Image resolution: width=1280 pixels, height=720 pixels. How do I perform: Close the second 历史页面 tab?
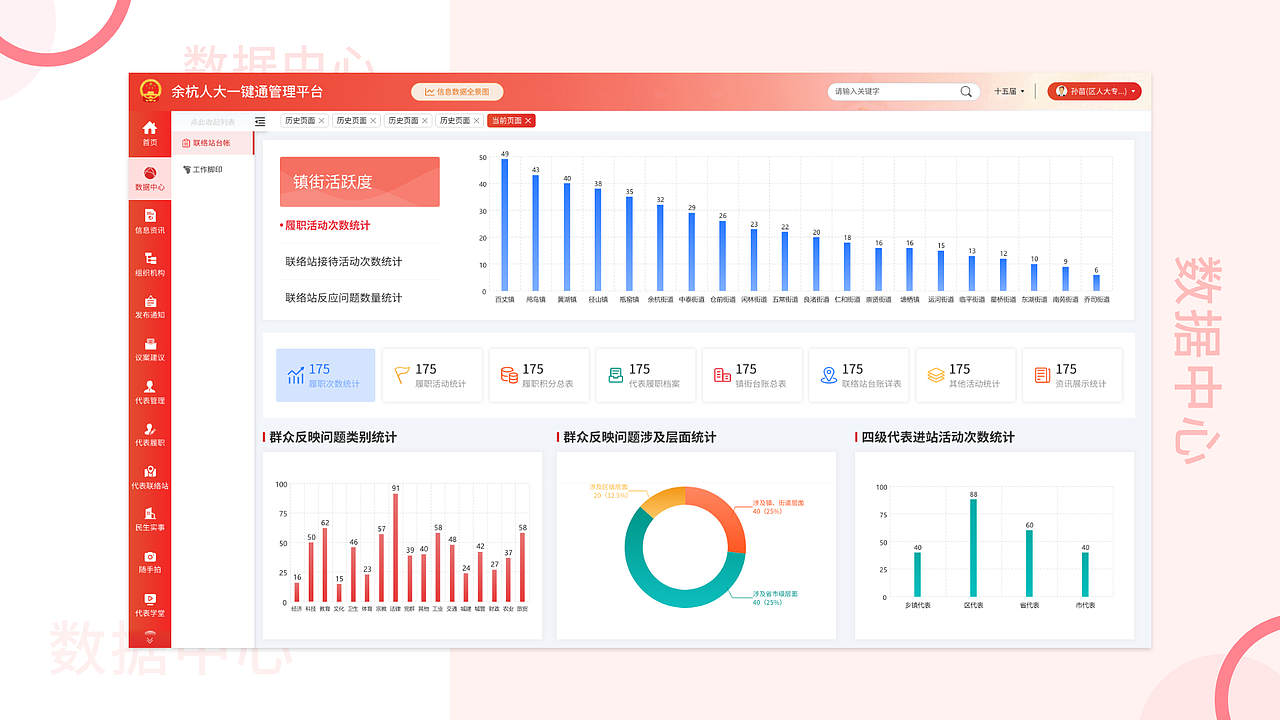(x=374, y=121)
